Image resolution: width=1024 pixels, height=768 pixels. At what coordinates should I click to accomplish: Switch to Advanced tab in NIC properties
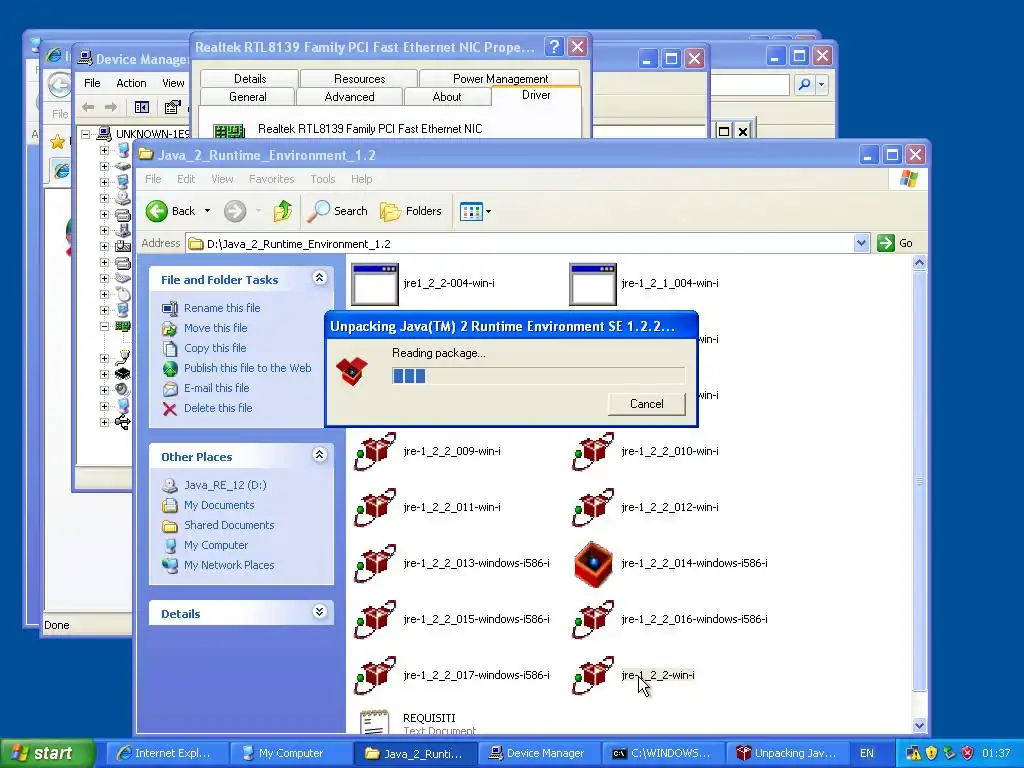(349, 97)
